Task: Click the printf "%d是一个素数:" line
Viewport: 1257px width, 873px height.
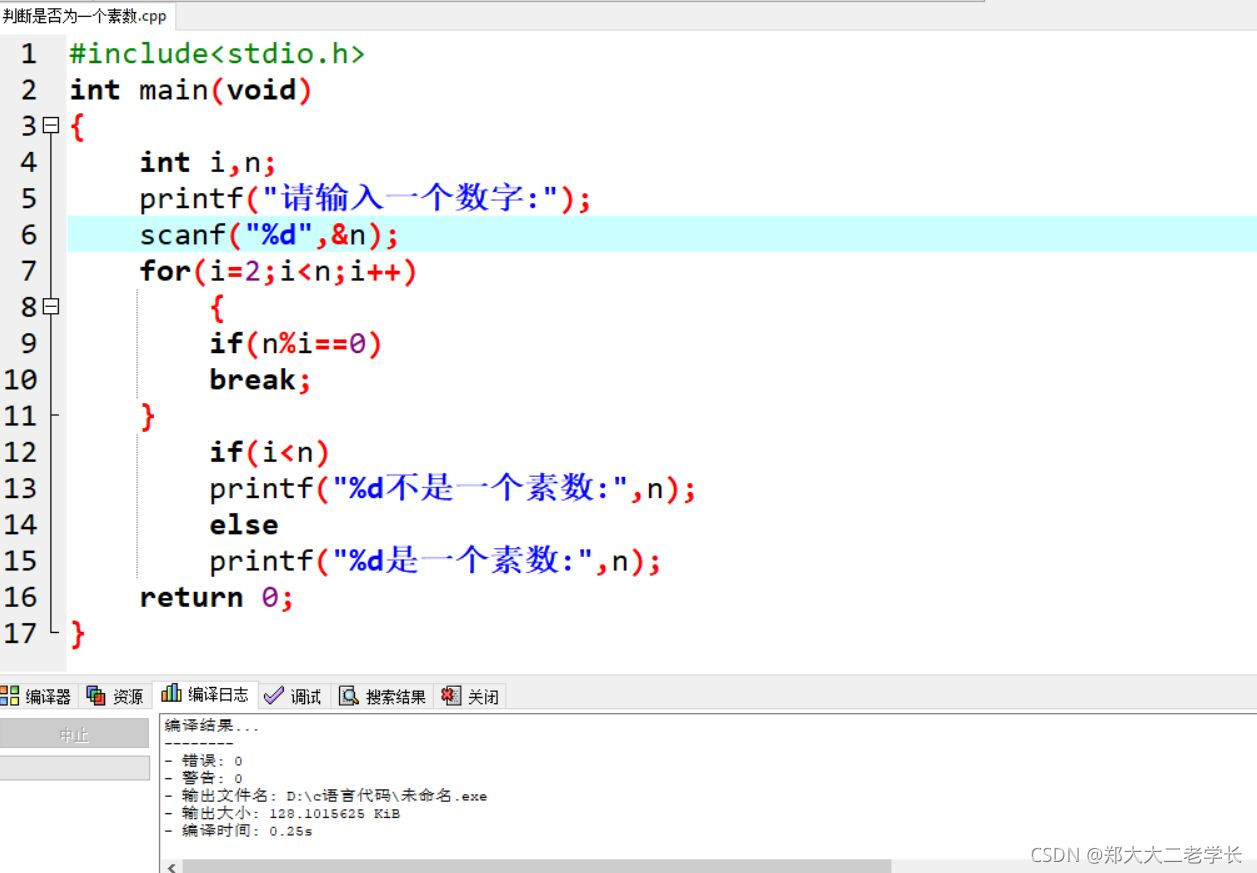Action: pos(435,561)
